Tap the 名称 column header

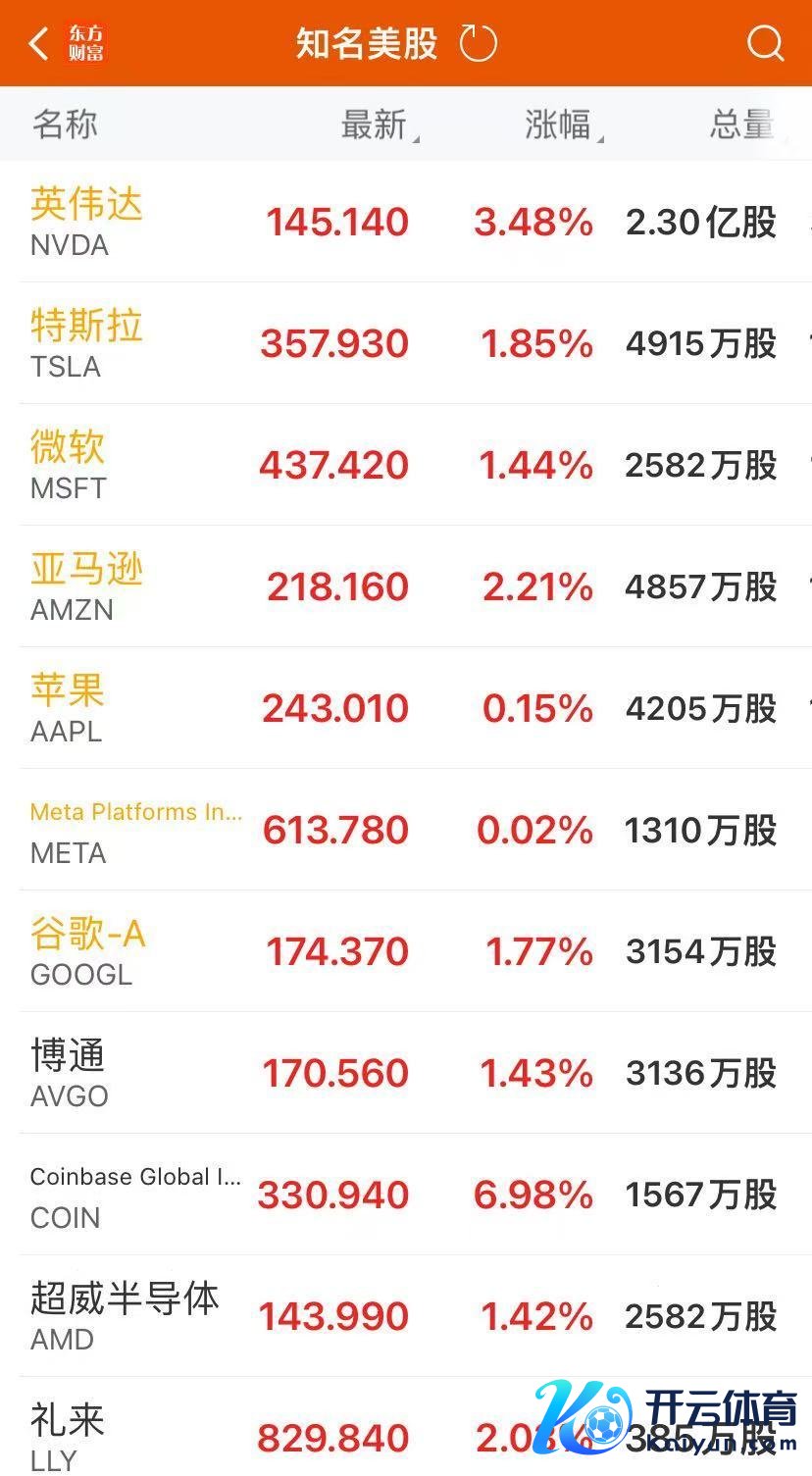tap(65, 125)
